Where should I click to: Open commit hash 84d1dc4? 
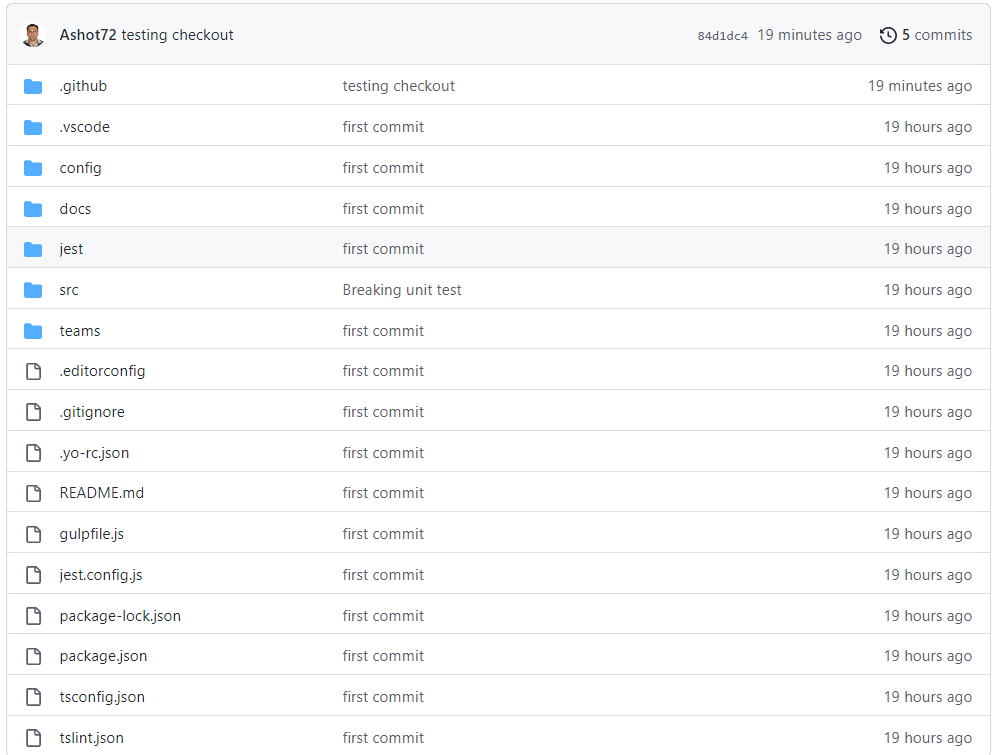(722, 36)
